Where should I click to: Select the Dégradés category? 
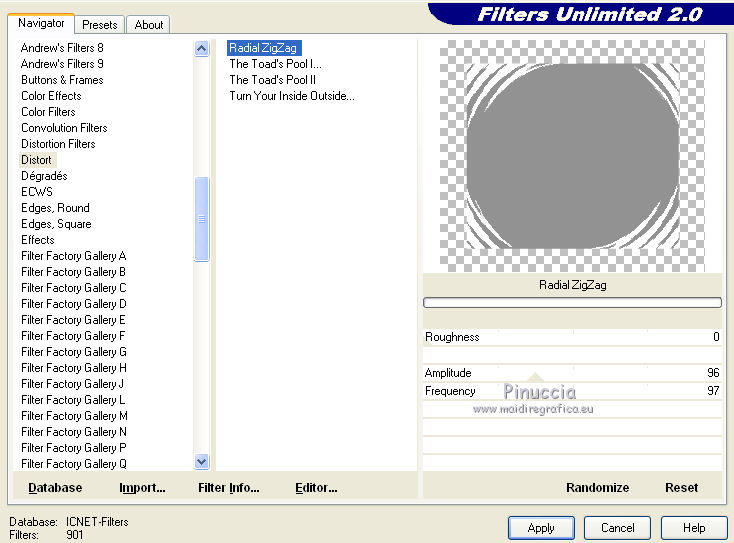tap(44, 176)
